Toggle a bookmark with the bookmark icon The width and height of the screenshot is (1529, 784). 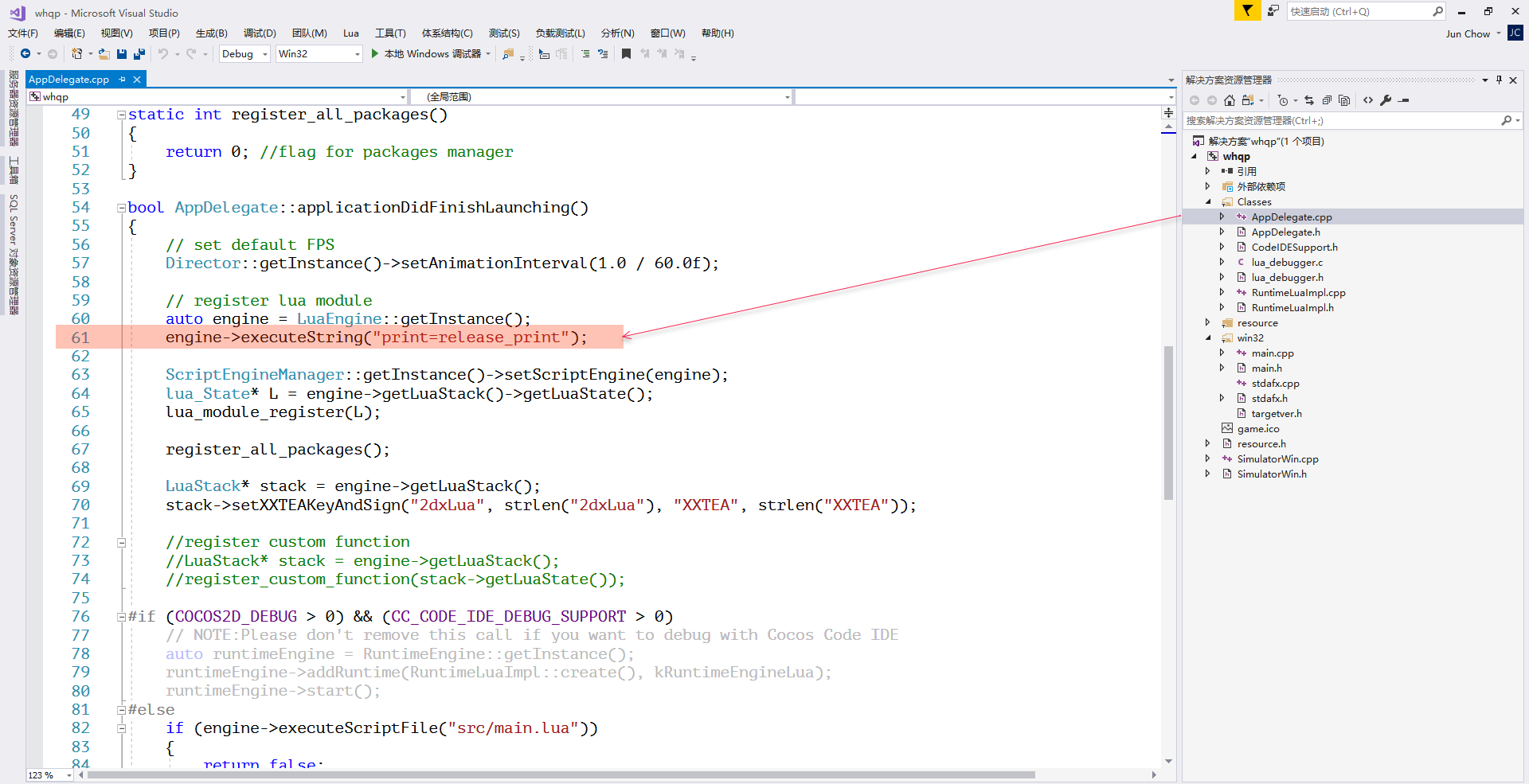(626, 53)
